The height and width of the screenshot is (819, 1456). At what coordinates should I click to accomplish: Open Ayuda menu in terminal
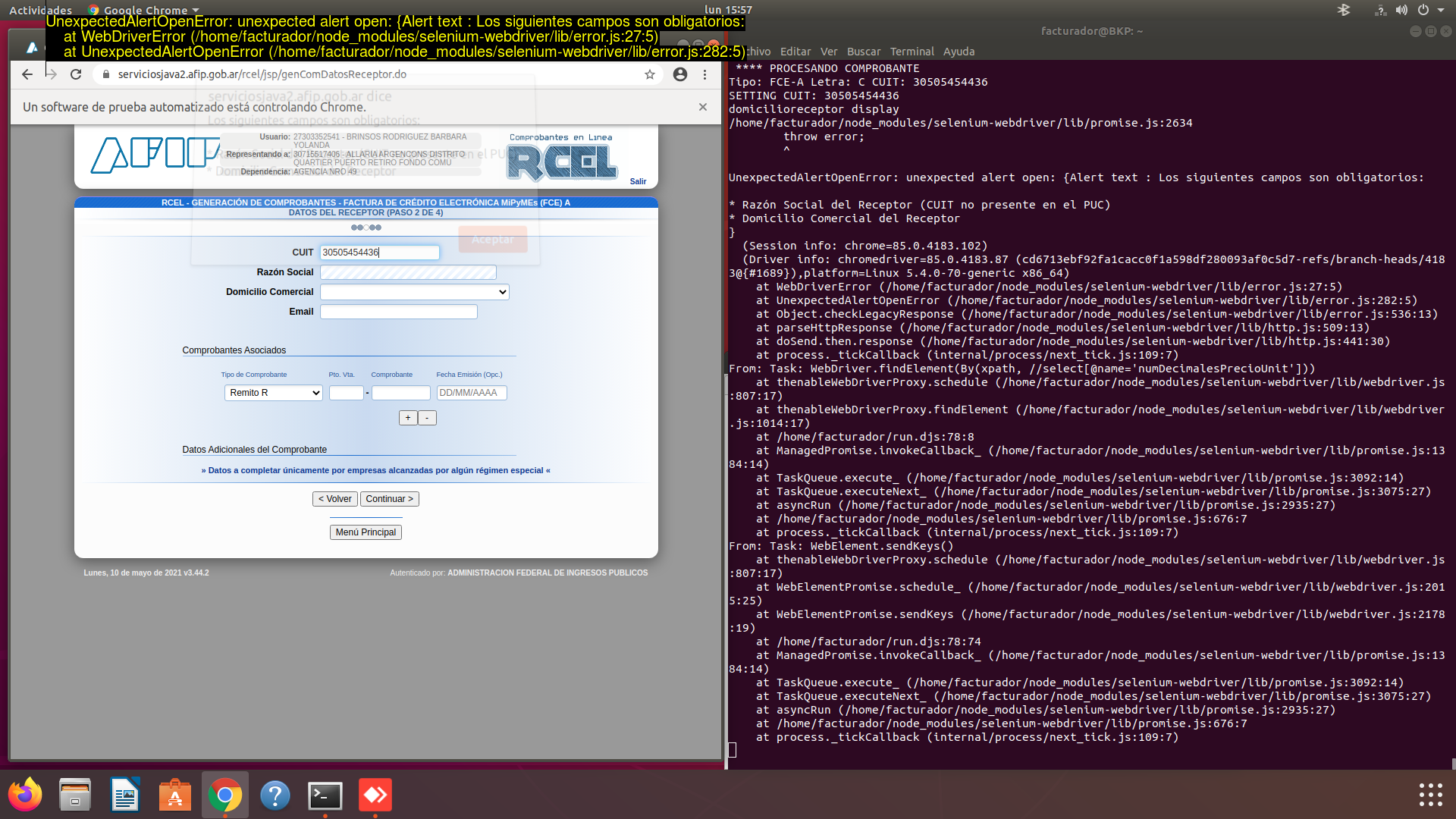(x=959, y=52)
